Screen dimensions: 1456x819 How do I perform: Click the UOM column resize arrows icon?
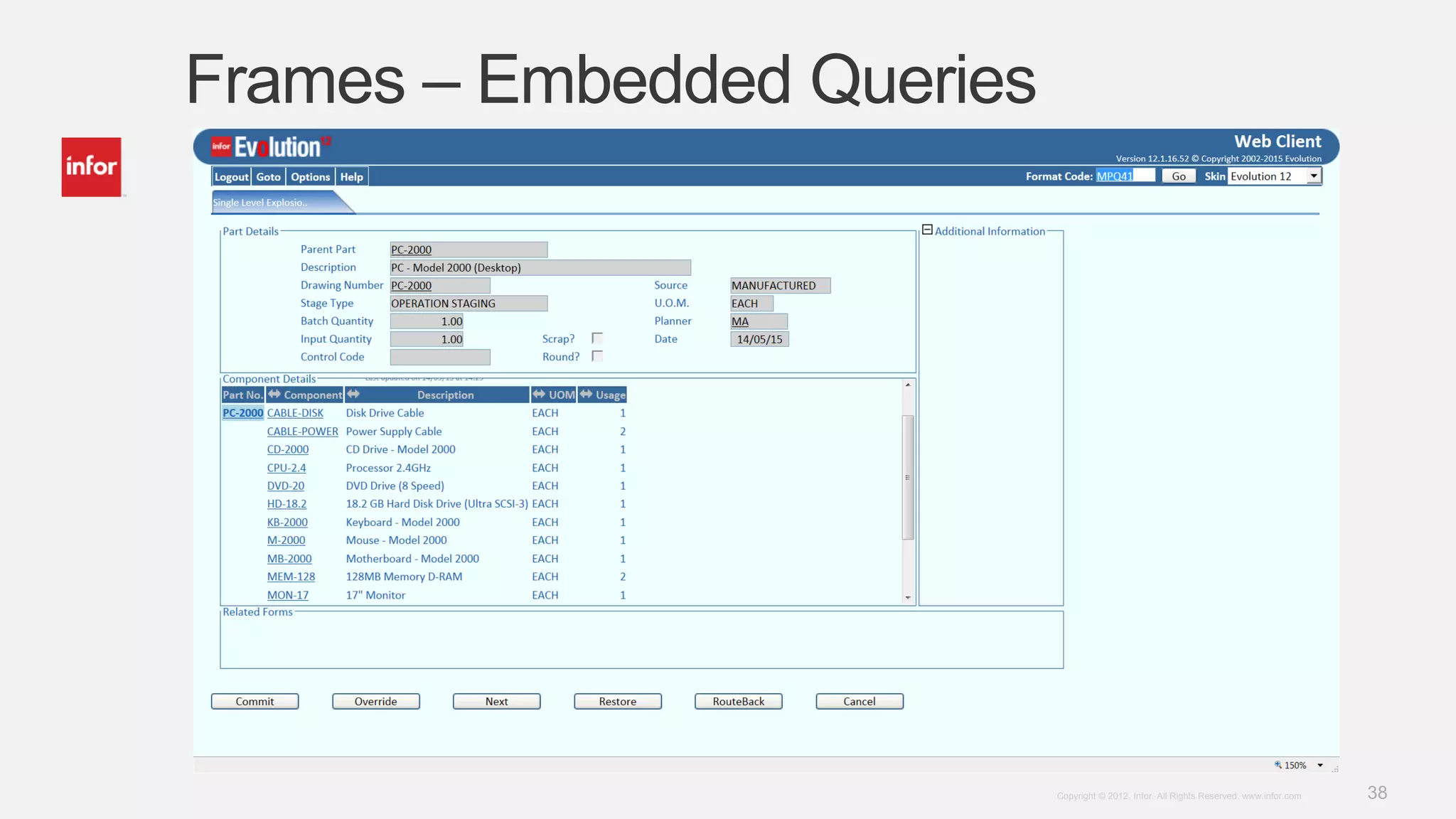539,395
